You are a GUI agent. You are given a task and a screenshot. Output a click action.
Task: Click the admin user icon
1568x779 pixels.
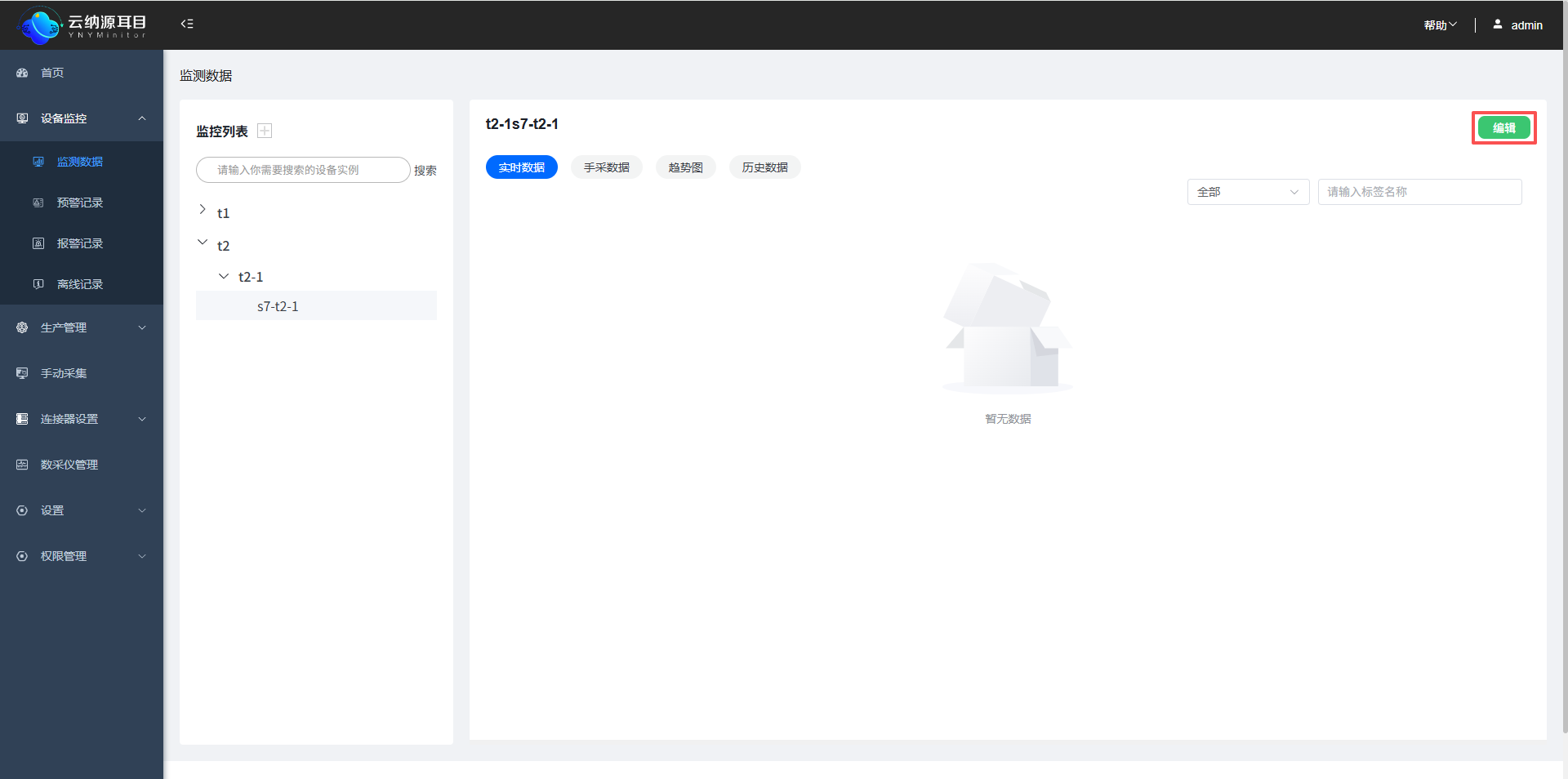tap(1498, 24)
